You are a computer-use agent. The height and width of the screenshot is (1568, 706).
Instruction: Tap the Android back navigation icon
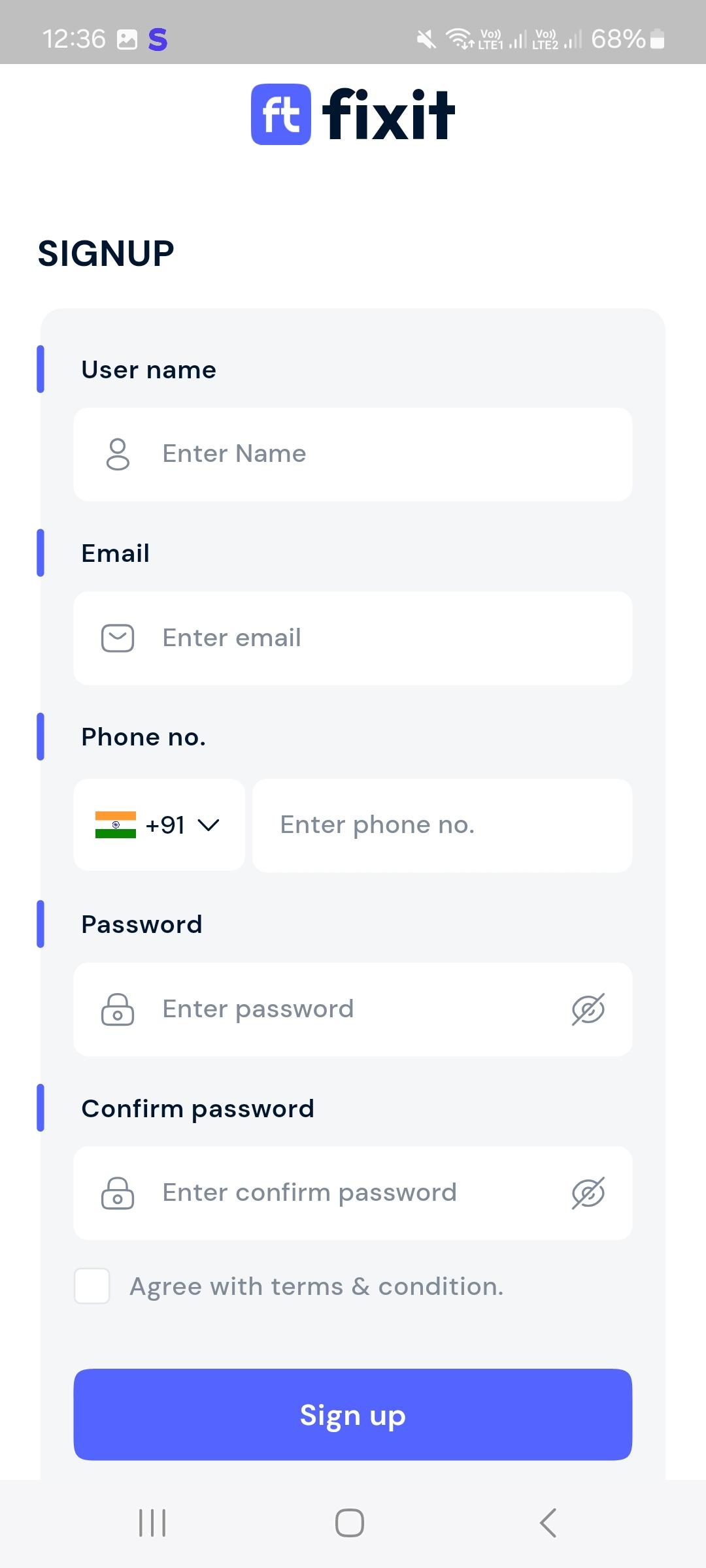pyautogui.click(x=548, y=1523)
